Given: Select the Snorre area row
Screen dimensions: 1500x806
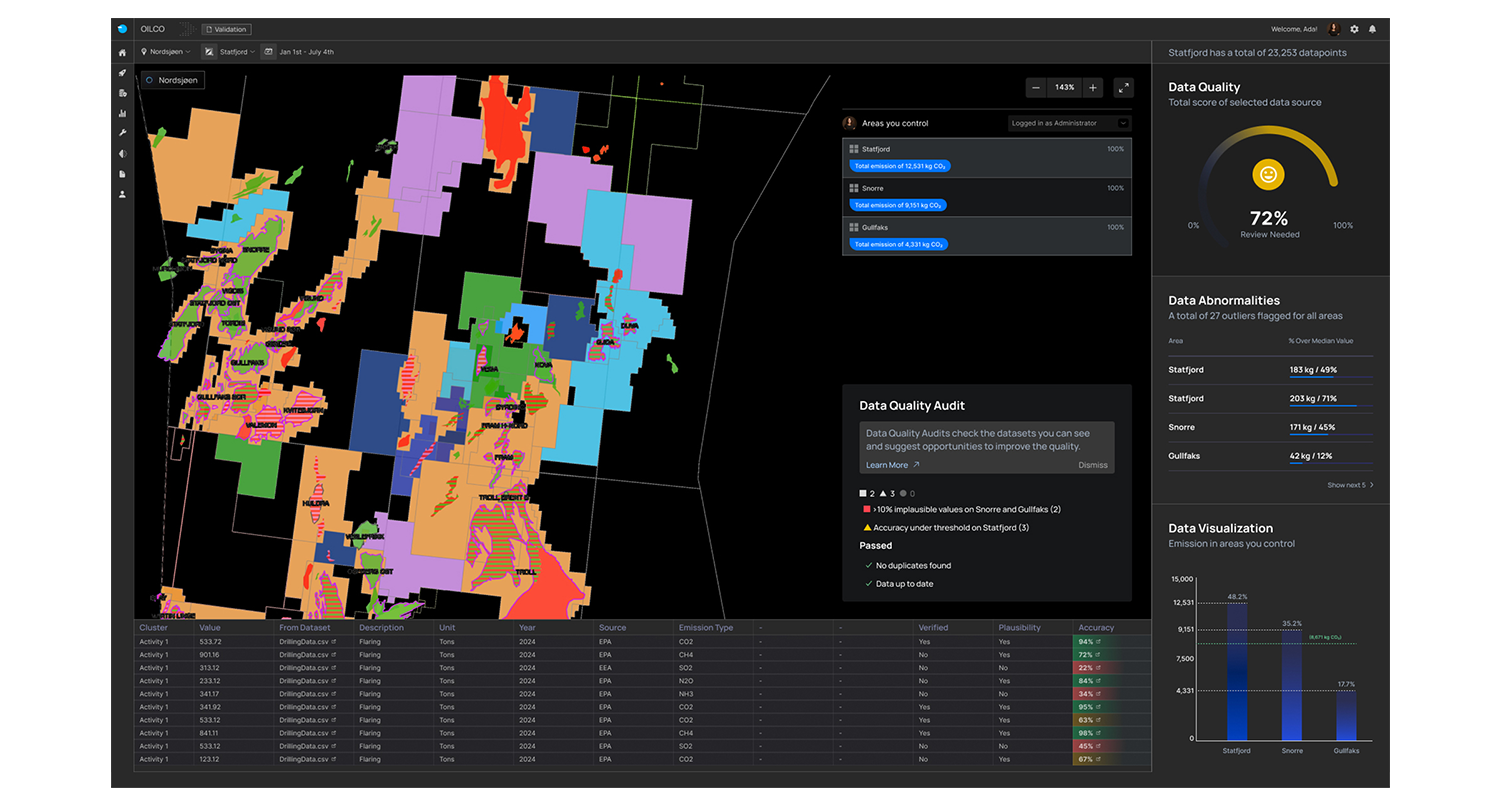Looking at the screenshot, I should [986, 197].
